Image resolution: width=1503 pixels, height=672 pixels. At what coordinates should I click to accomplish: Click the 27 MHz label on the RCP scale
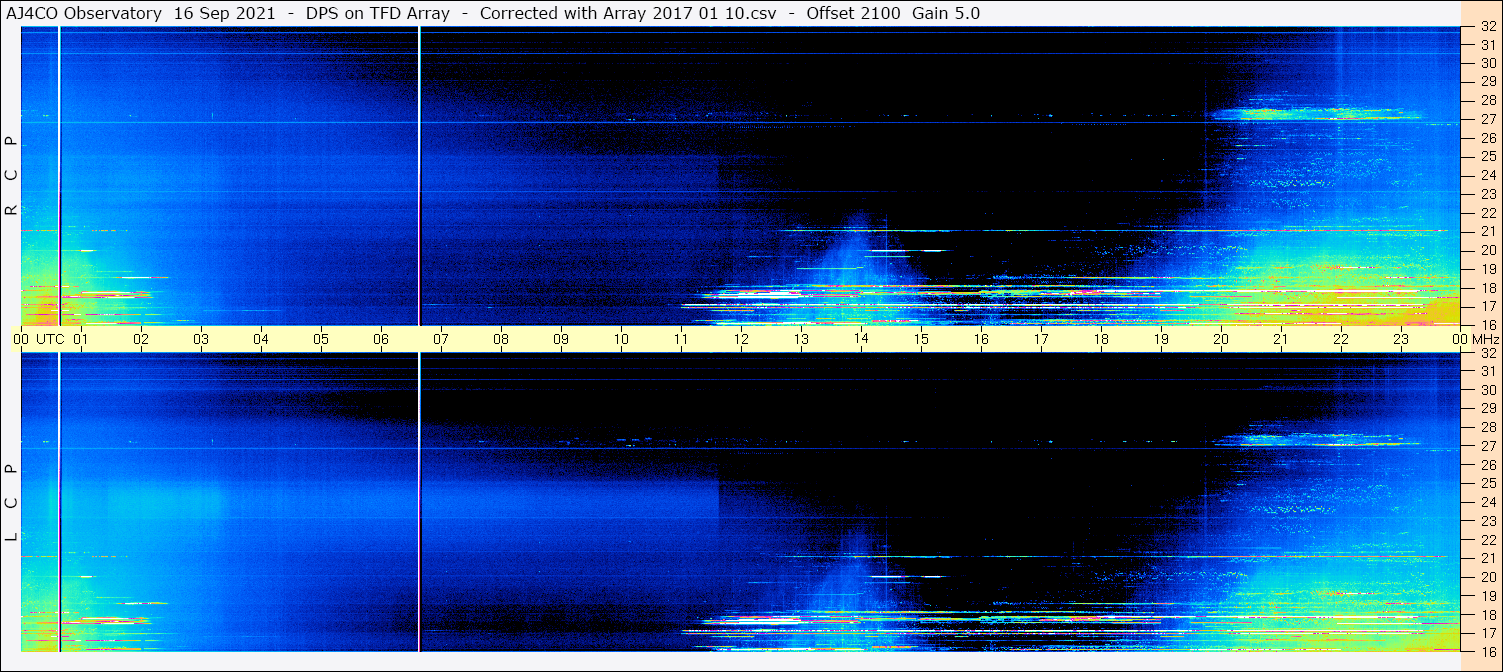coord(1488,120)
